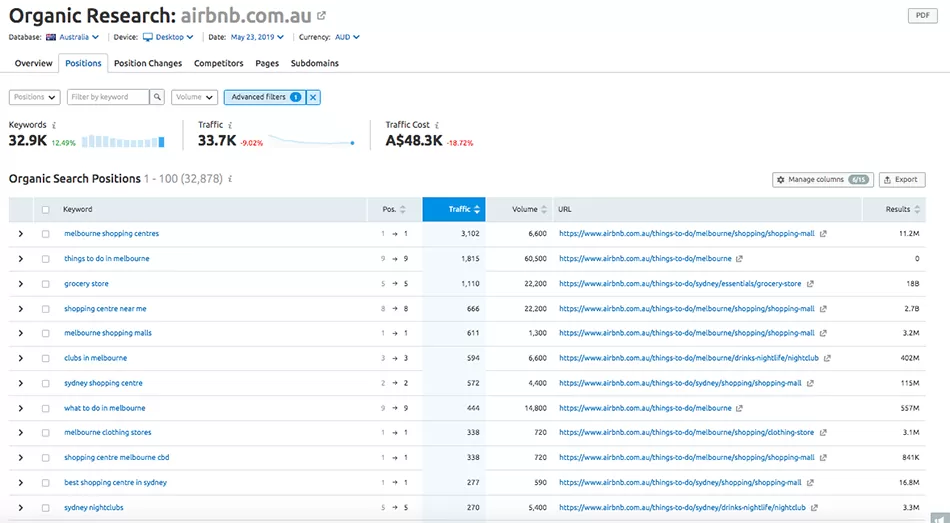The image size is (950, 523).
Task: Open external link icon for shopping centre melbourne cbd URL
Action: (x=823, y=458)
